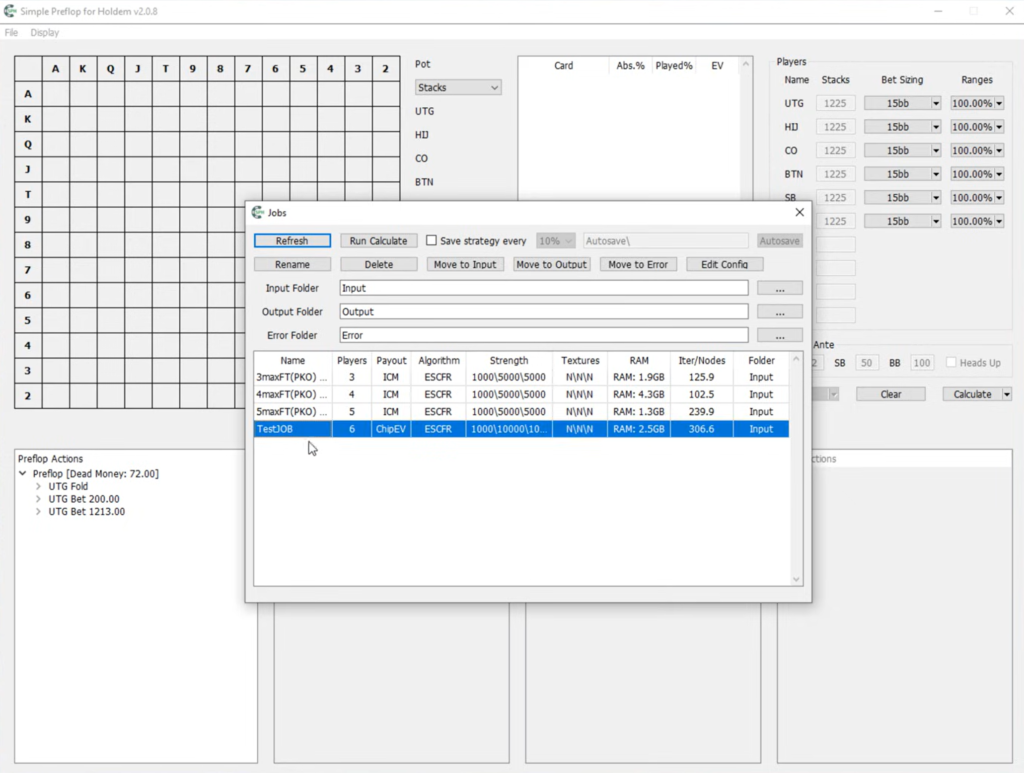1024x773 pixels.
Task: Toggle Heads Up checkbox
Action: (x=951, y=362)
